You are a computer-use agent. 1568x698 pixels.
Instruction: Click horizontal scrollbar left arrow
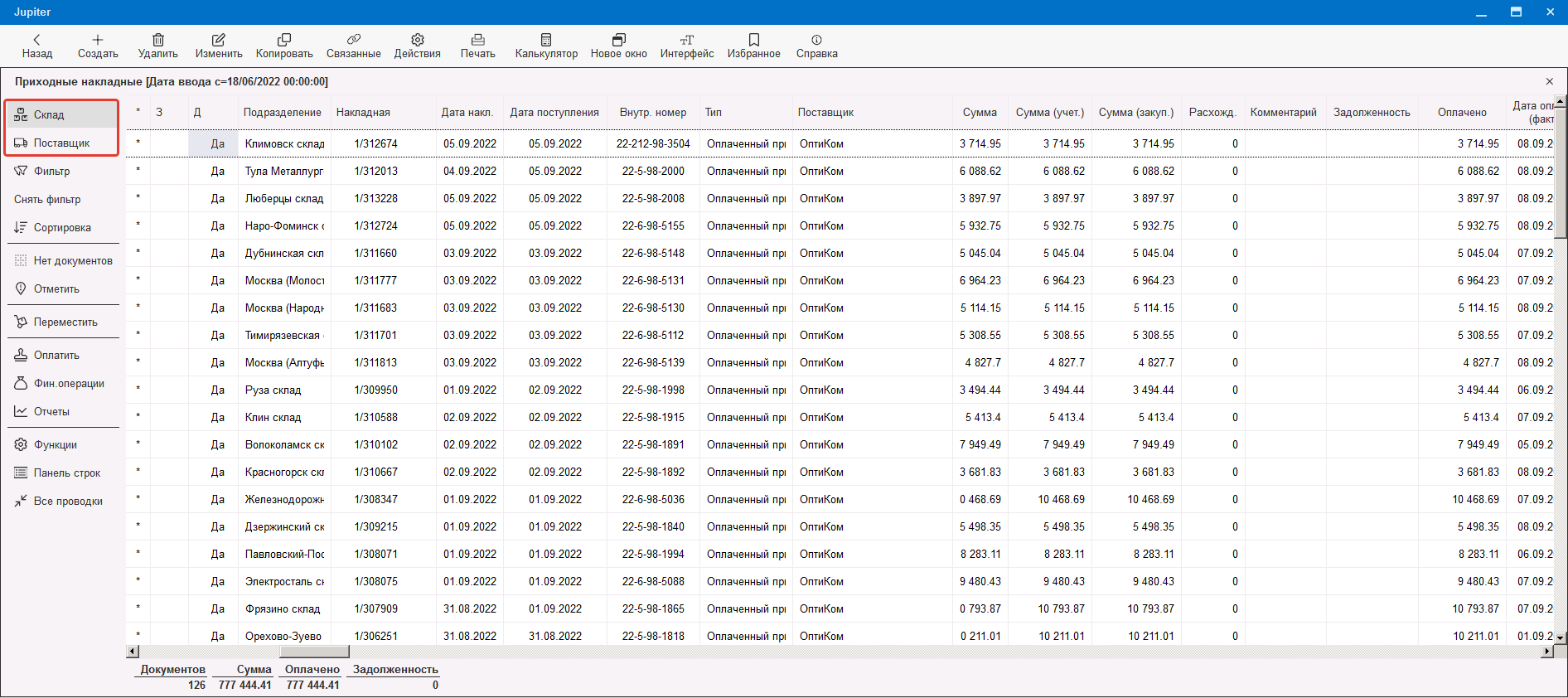[x=133, y=652]
